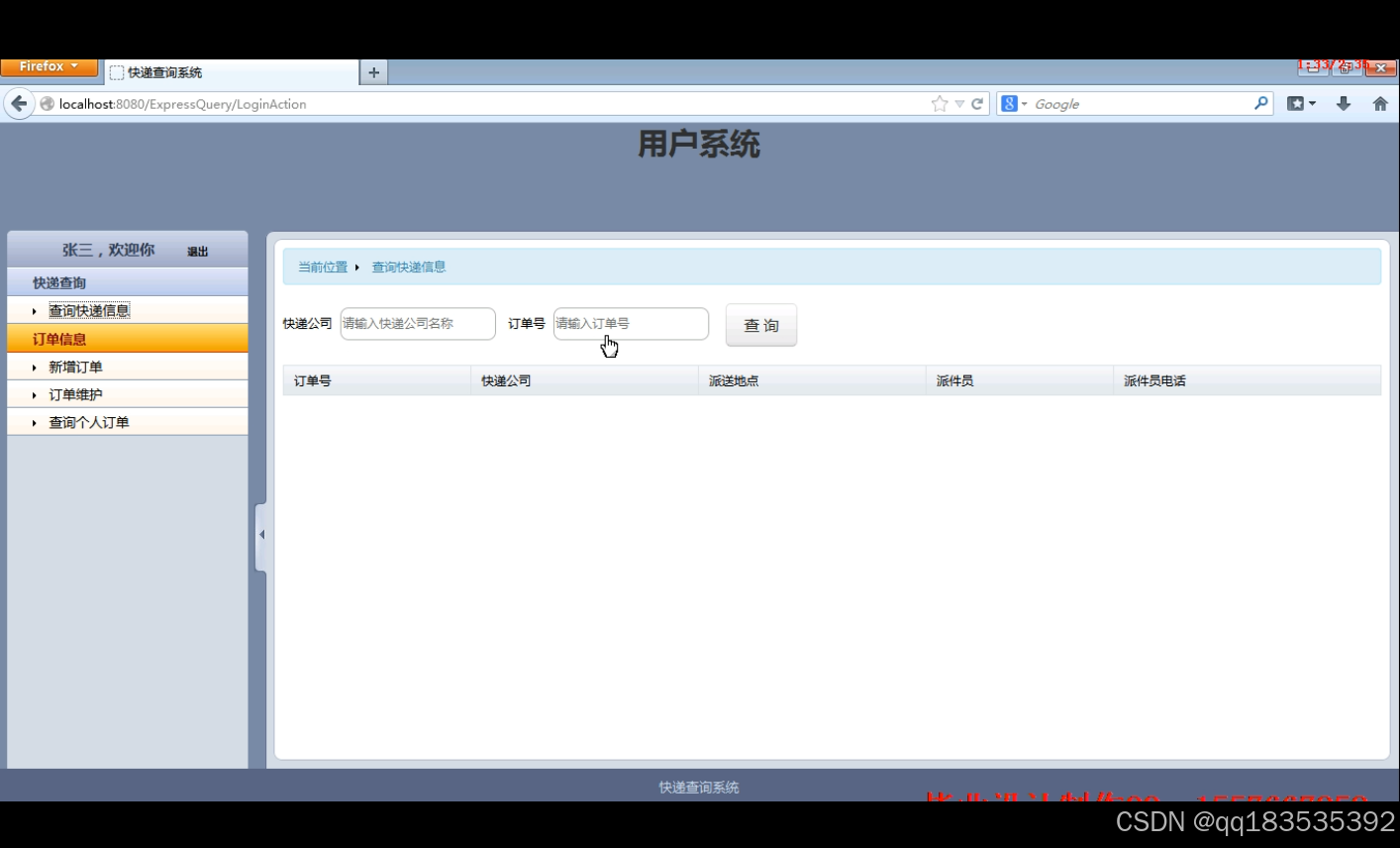Open the downloads icon on the toolbar
1400x848 pixels.
1344,103
